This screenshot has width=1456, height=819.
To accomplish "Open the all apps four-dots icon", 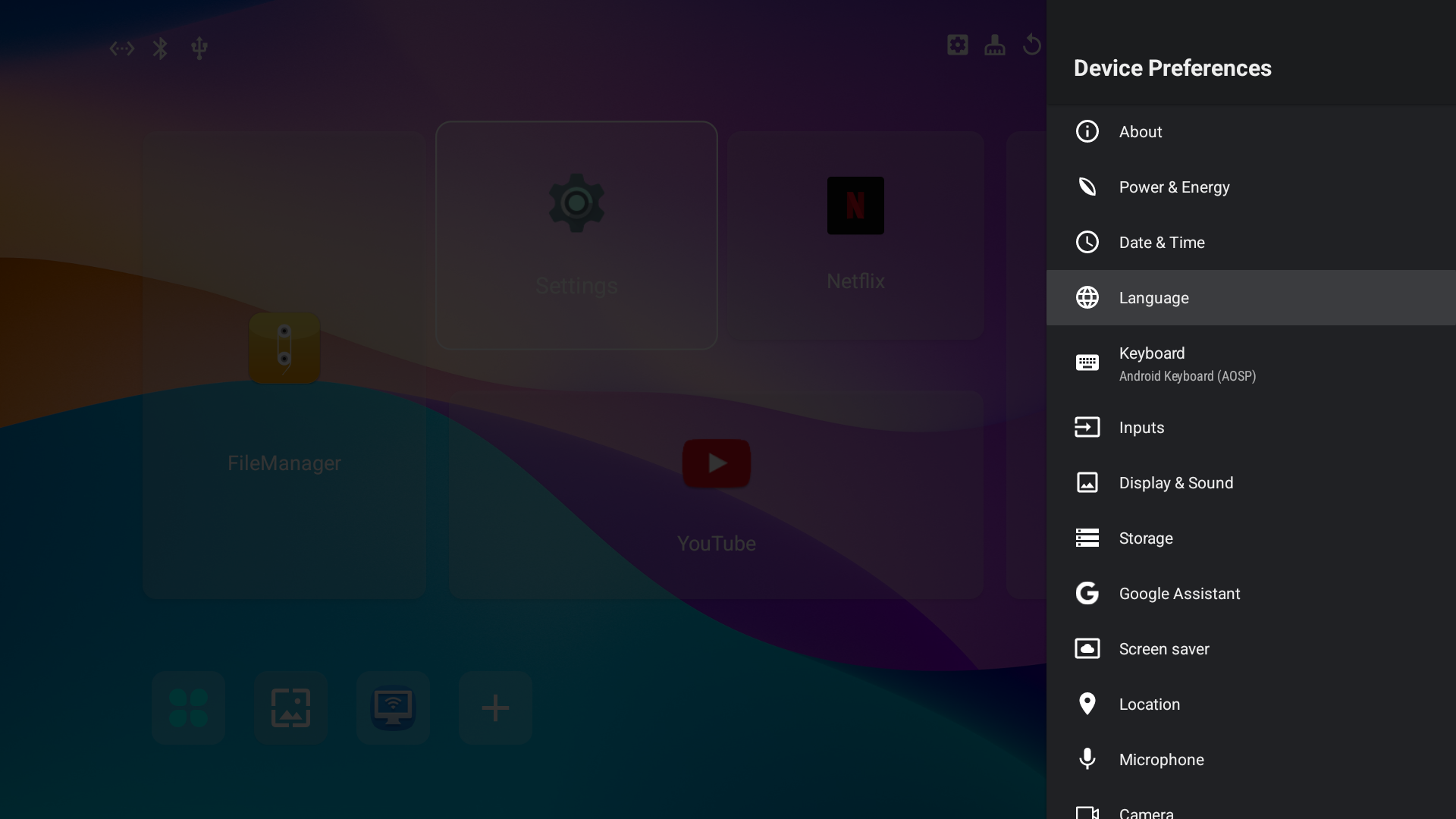I will [x=188, y=708].
